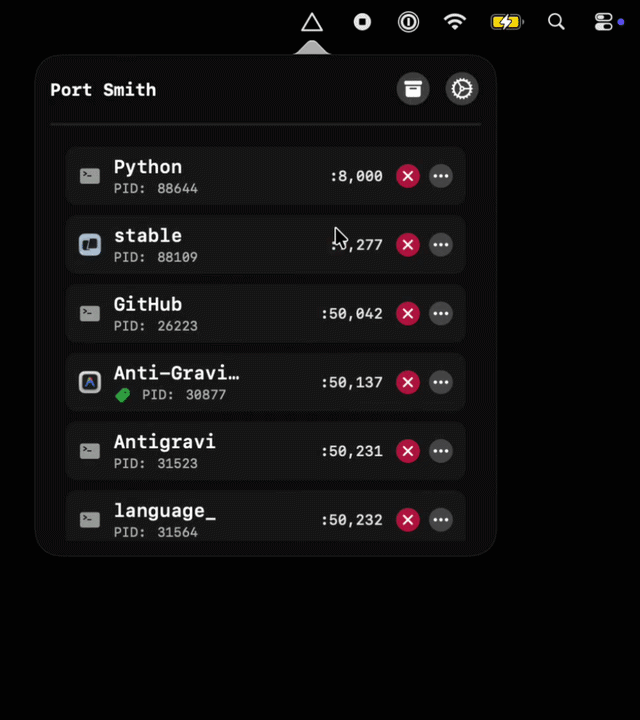The height and width of the screenshot is (720, 640).
Task: Click the Port Smith triangle menu bar icon
Action: coord(312,22)
